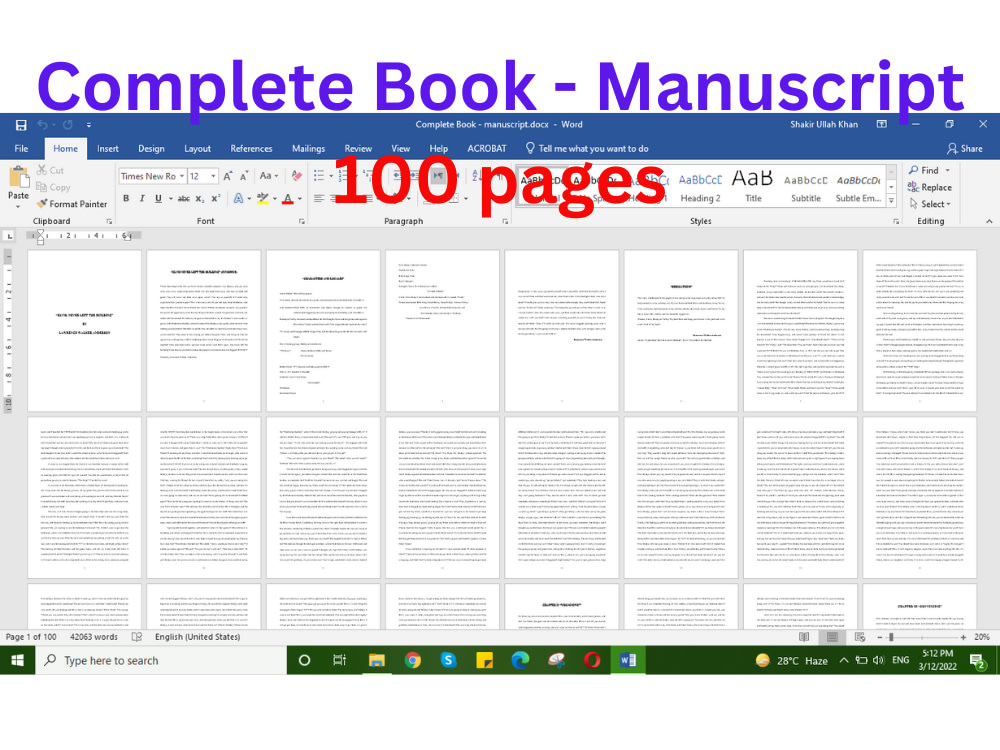Click the Clear All Formatting eraser icon
The image size is (1000, 750).
297,176
